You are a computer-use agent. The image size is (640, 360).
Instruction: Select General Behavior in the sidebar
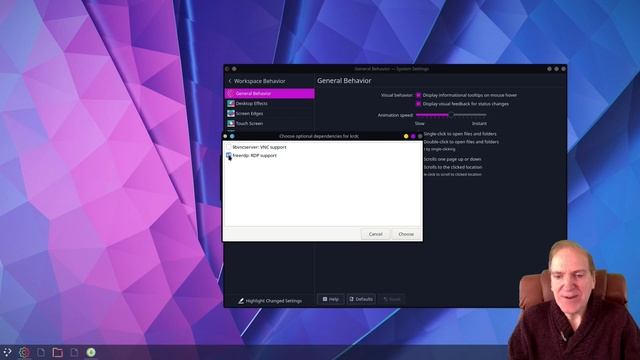(270, 93)
